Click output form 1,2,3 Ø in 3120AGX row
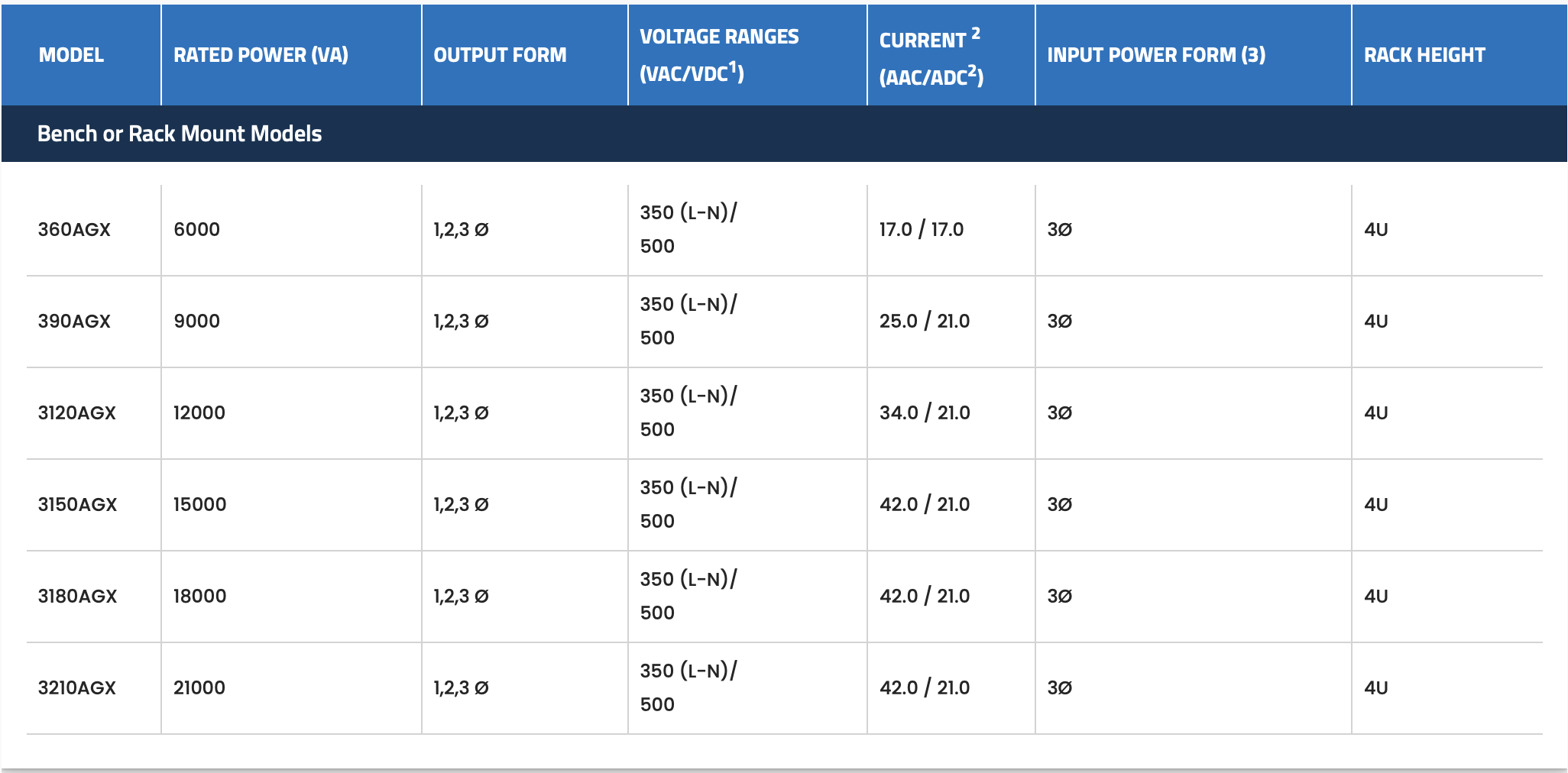The height and width of the screenshot is (773, 1568). [461, 412]
